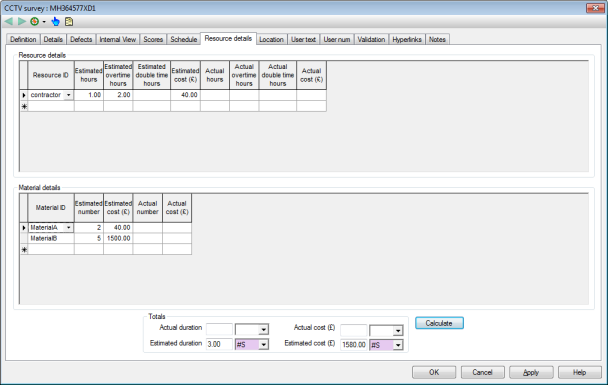
Task: Open the Hyperlinks tab
Action: 407,40
